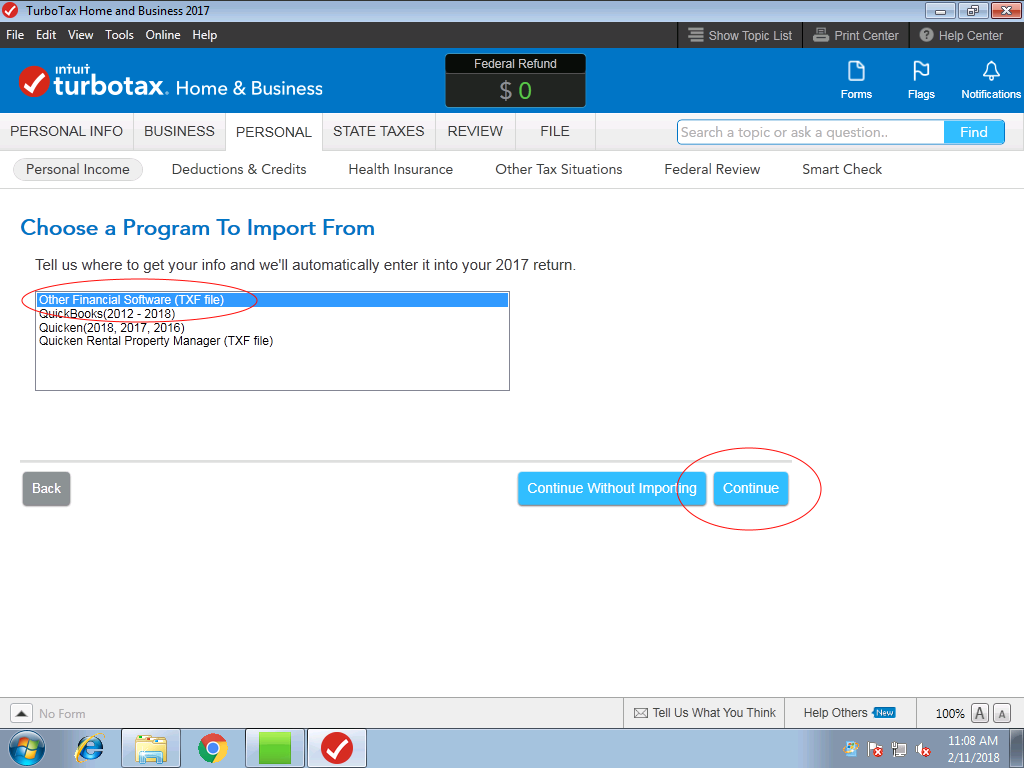Click the green app taskbar icon

[x=274, y=748]
